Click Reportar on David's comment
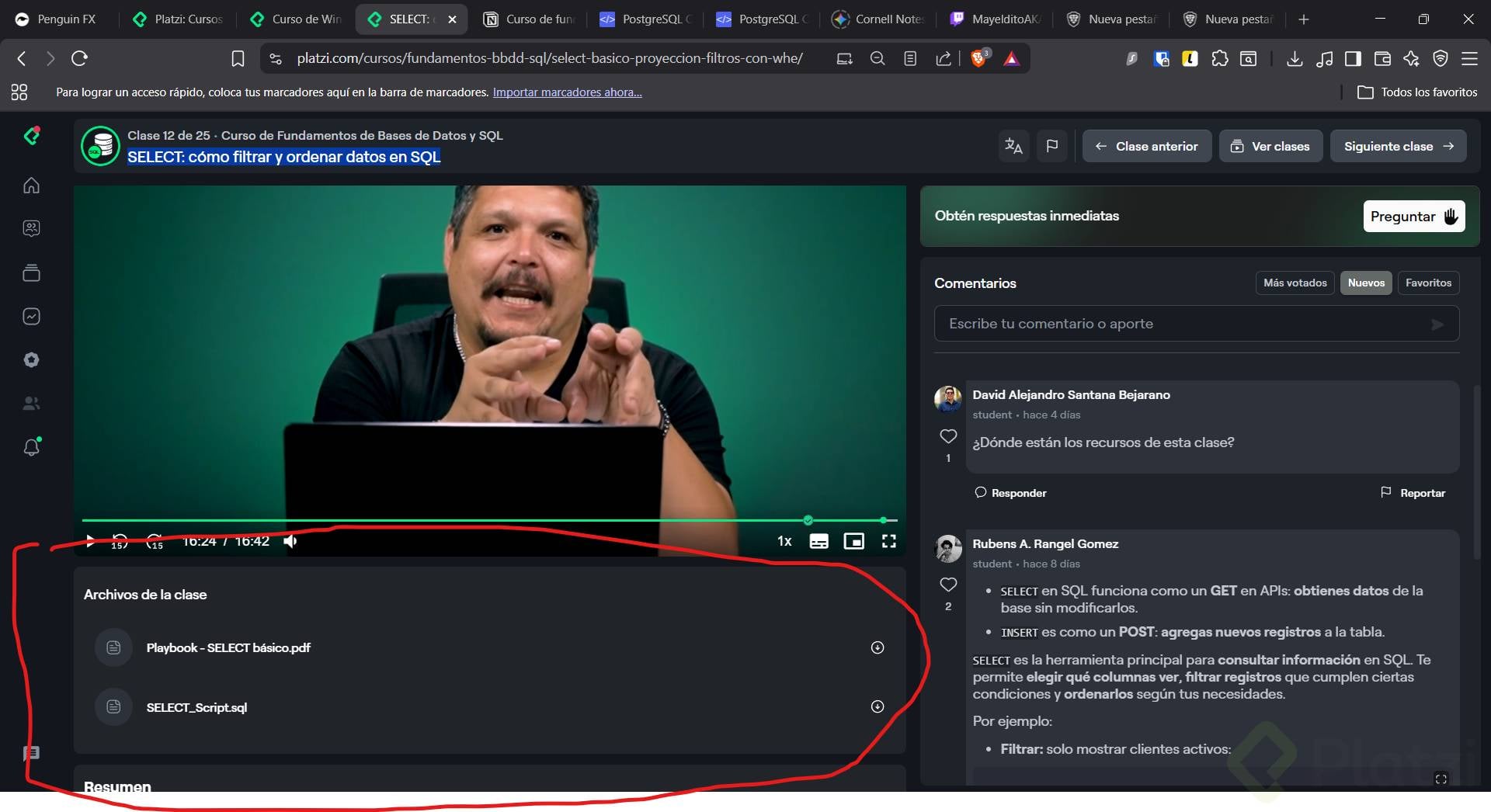The width and height of the screenshot is (1491, 812). point(1413,493)
